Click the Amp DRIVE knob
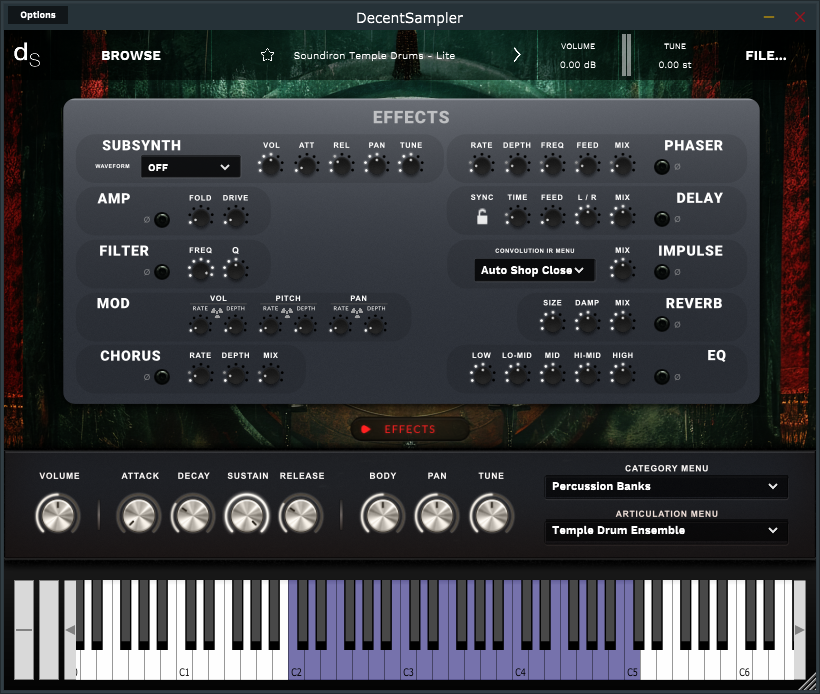The image size is (820, 694). click(x=235, y=218)
